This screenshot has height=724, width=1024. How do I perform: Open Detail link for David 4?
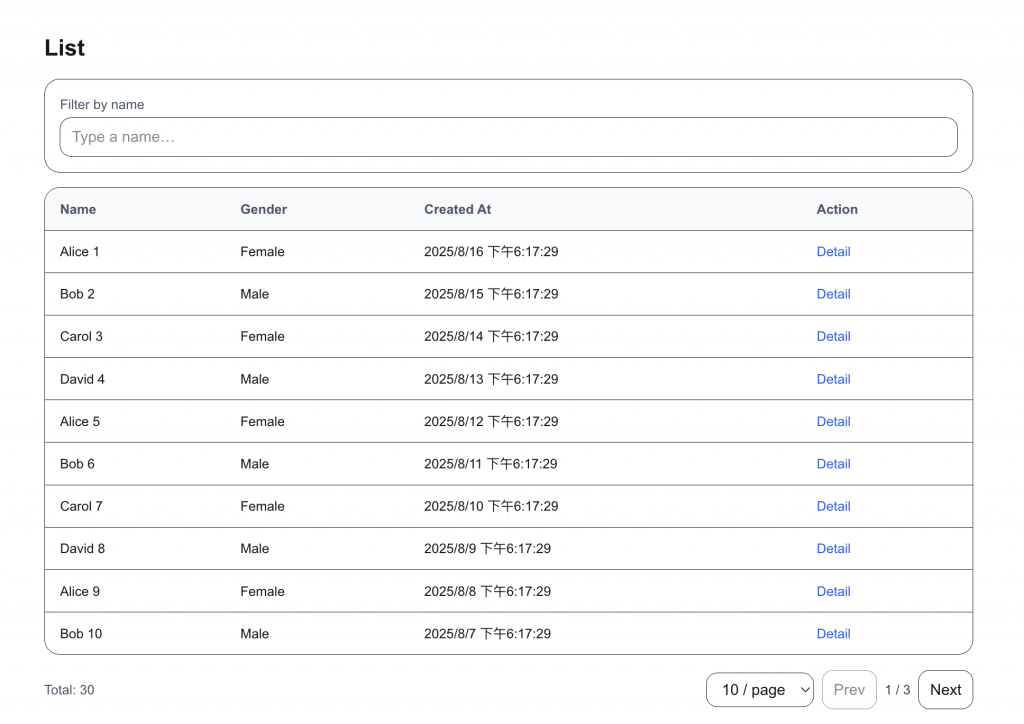pyautogui.click(x=833, y=379)
